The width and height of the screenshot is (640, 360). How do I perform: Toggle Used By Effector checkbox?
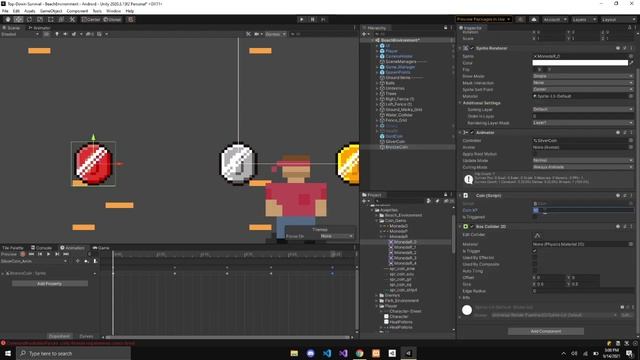click(x=535, y=258)
